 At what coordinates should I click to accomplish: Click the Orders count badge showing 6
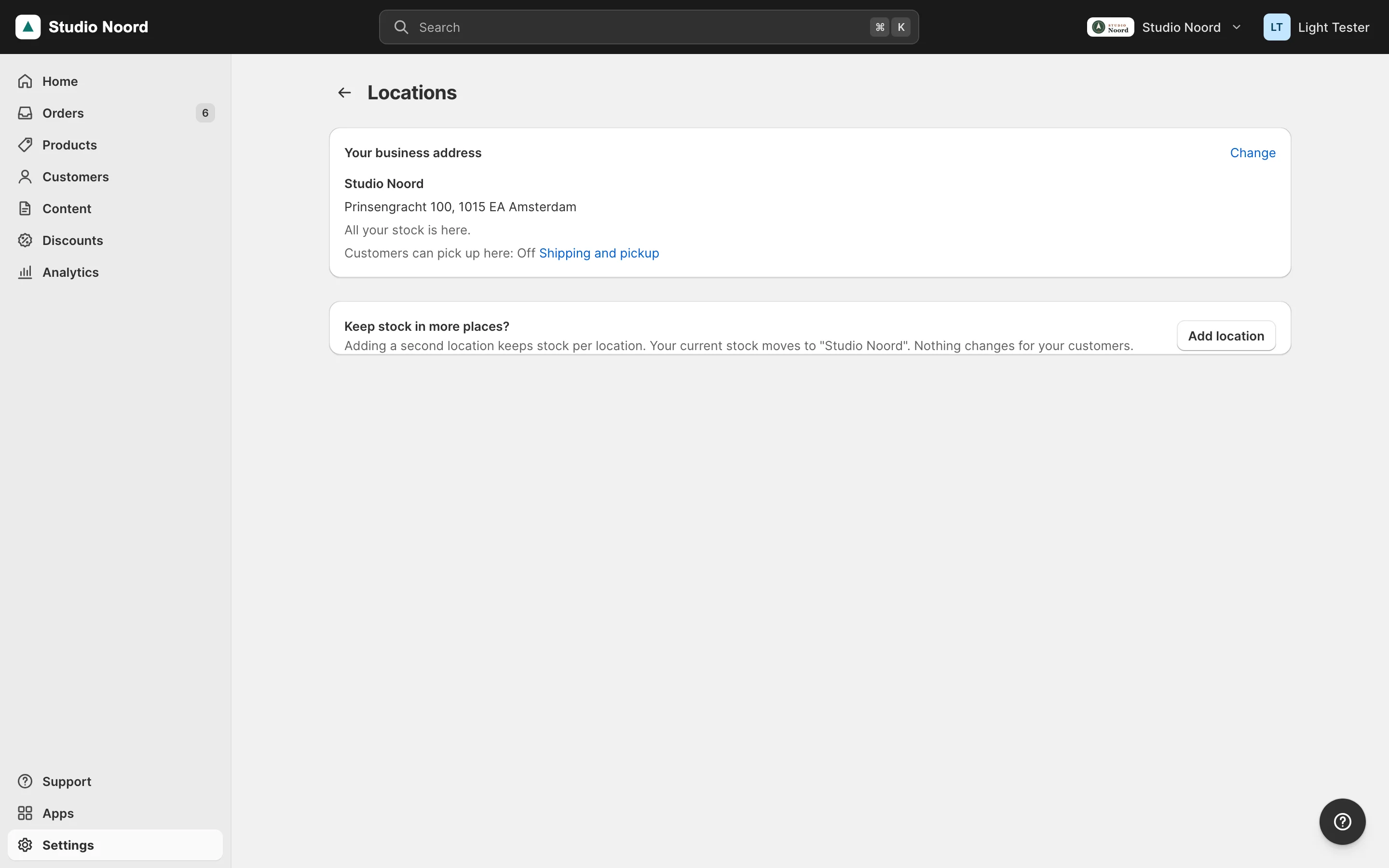point(205,113)
